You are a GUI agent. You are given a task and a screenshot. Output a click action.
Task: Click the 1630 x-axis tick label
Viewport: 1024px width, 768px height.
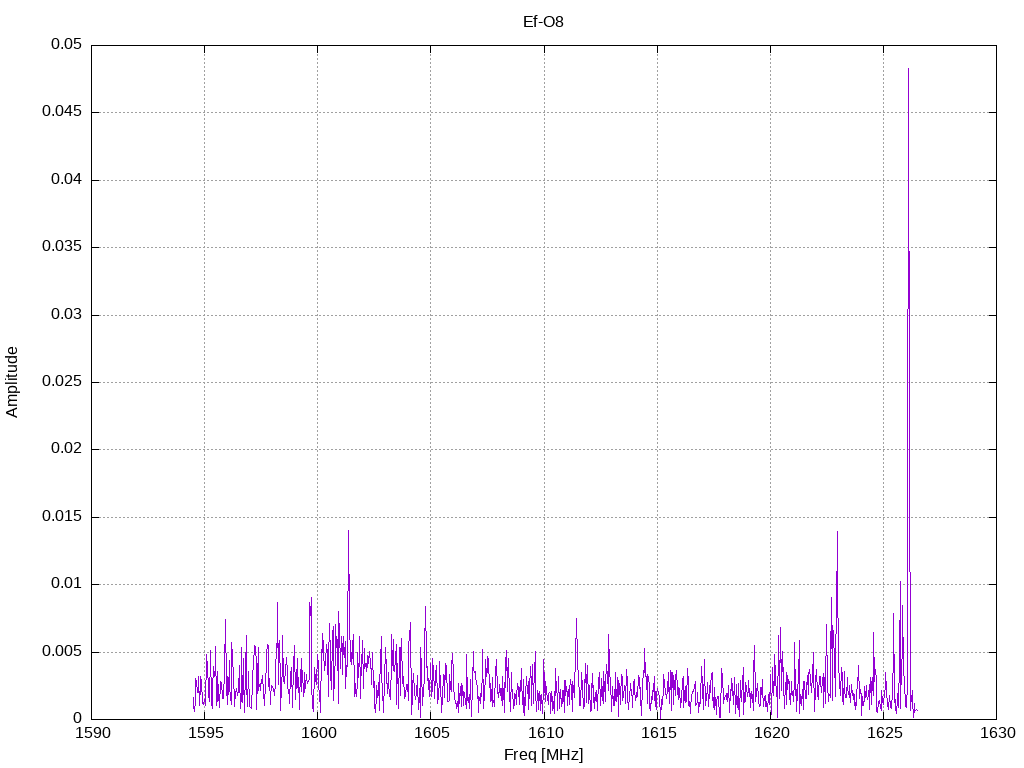click(x=998, y=733)
